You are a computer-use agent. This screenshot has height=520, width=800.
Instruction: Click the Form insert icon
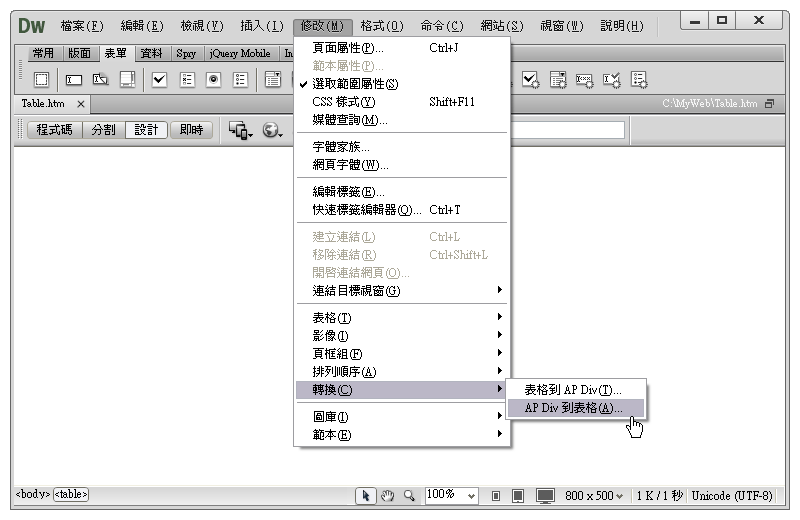click(x=41, y=80)
